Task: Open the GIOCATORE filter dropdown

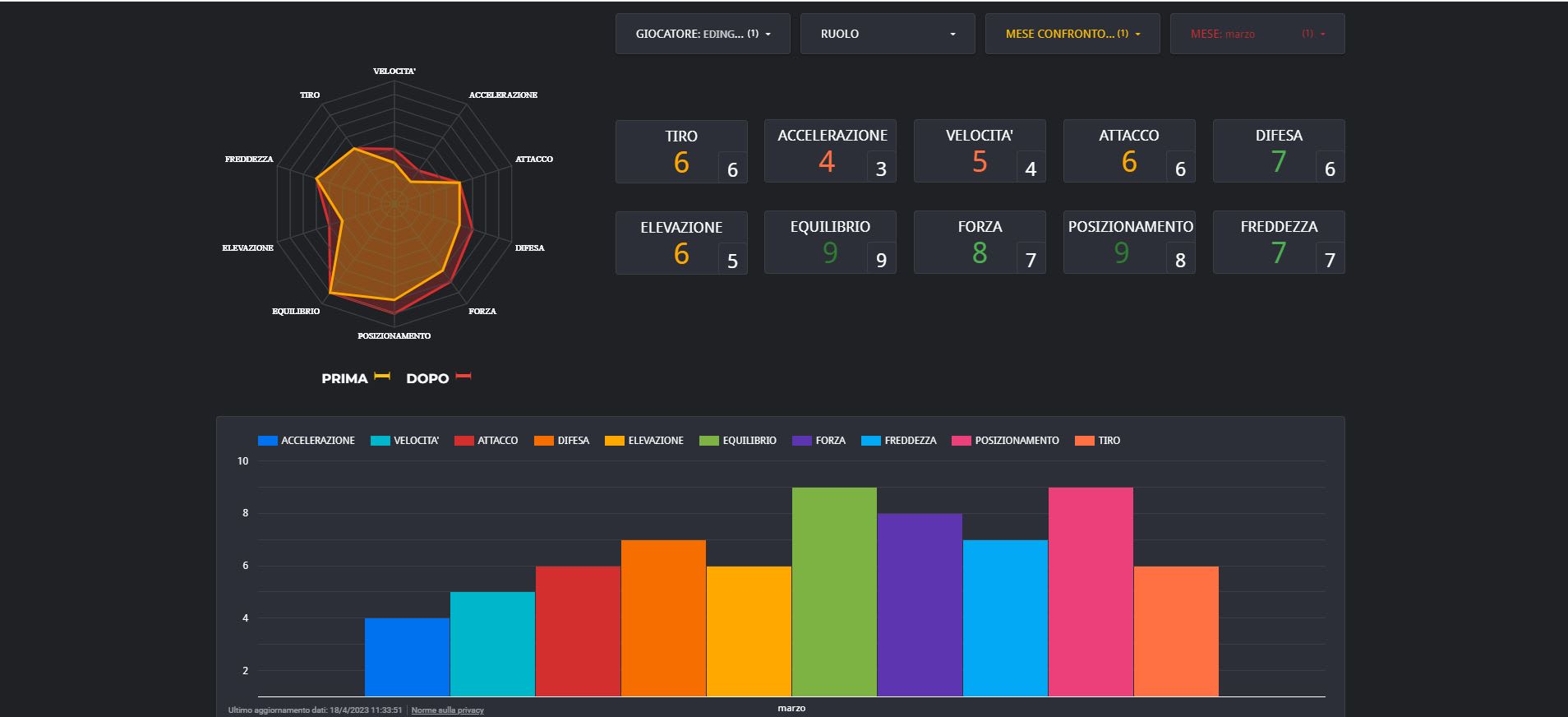Action: point(703,34)
